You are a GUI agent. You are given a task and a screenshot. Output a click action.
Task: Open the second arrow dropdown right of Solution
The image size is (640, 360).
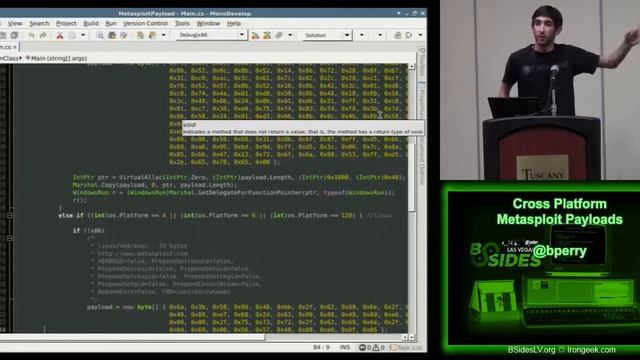(x=380, y=36)
